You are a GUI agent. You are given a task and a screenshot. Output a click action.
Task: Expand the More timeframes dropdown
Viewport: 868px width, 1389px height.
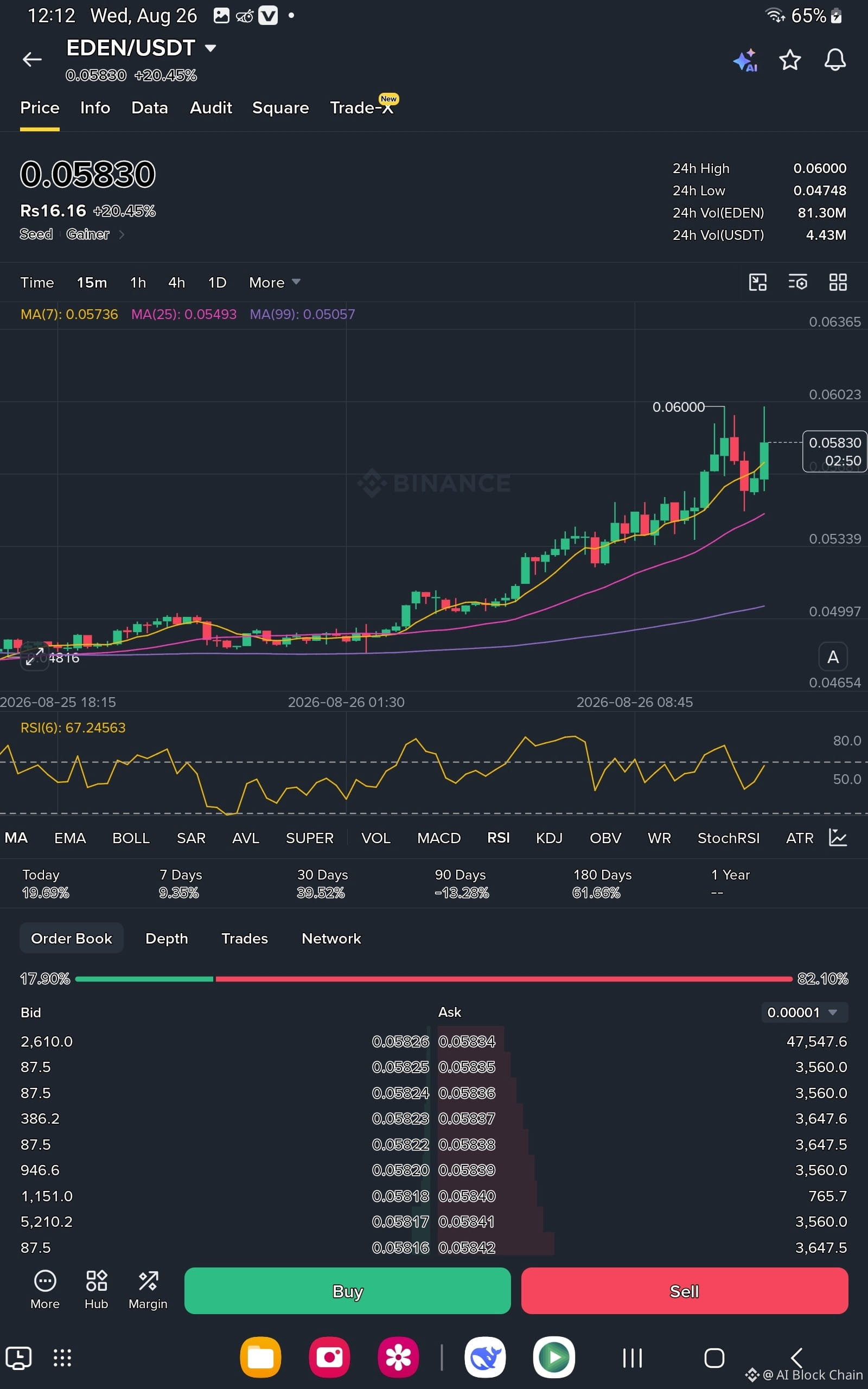coord(275,282)
